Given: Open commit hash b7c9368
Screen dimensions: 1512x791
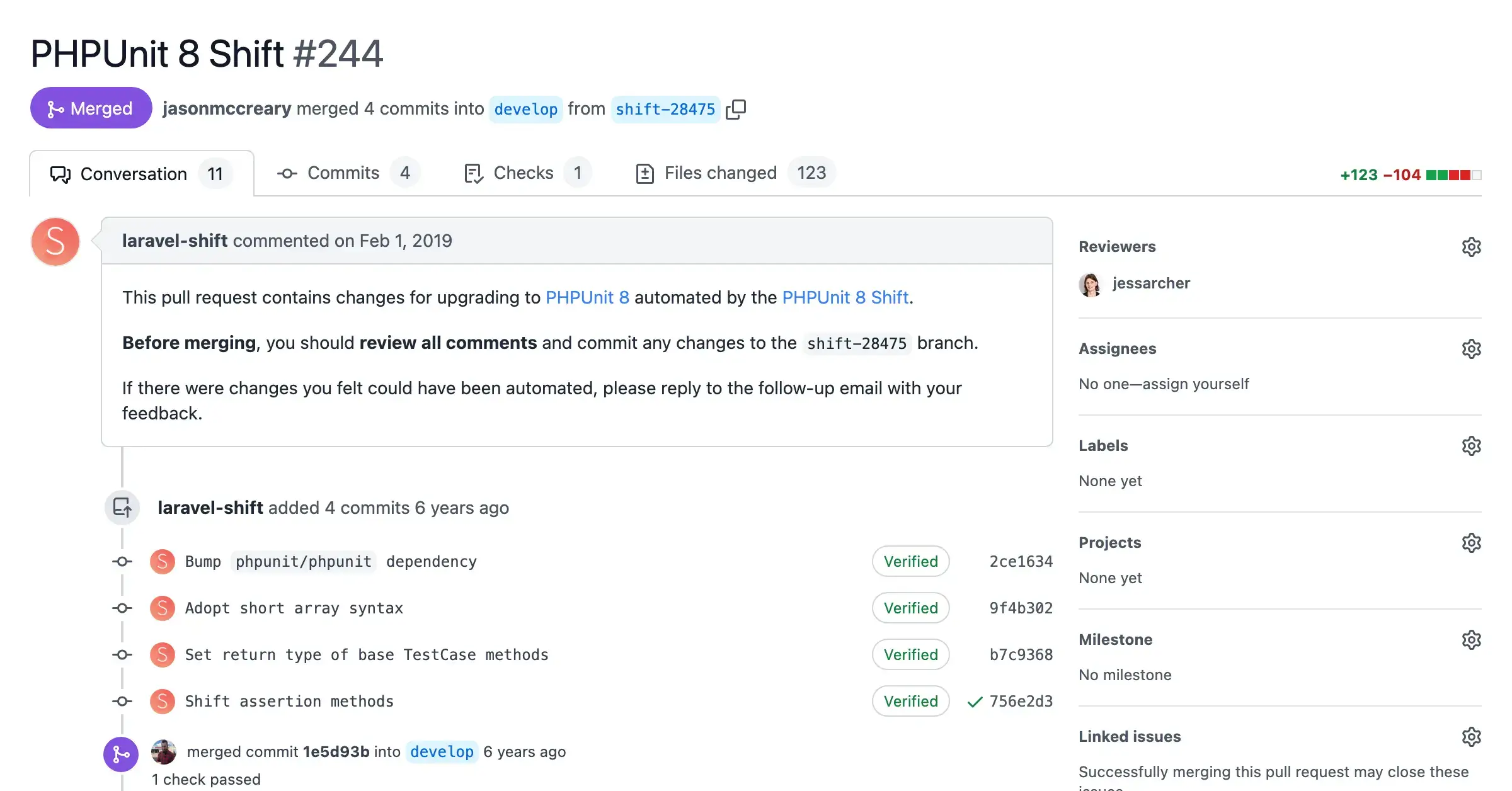Looking at the screenshot, I should pos(1019,654).
